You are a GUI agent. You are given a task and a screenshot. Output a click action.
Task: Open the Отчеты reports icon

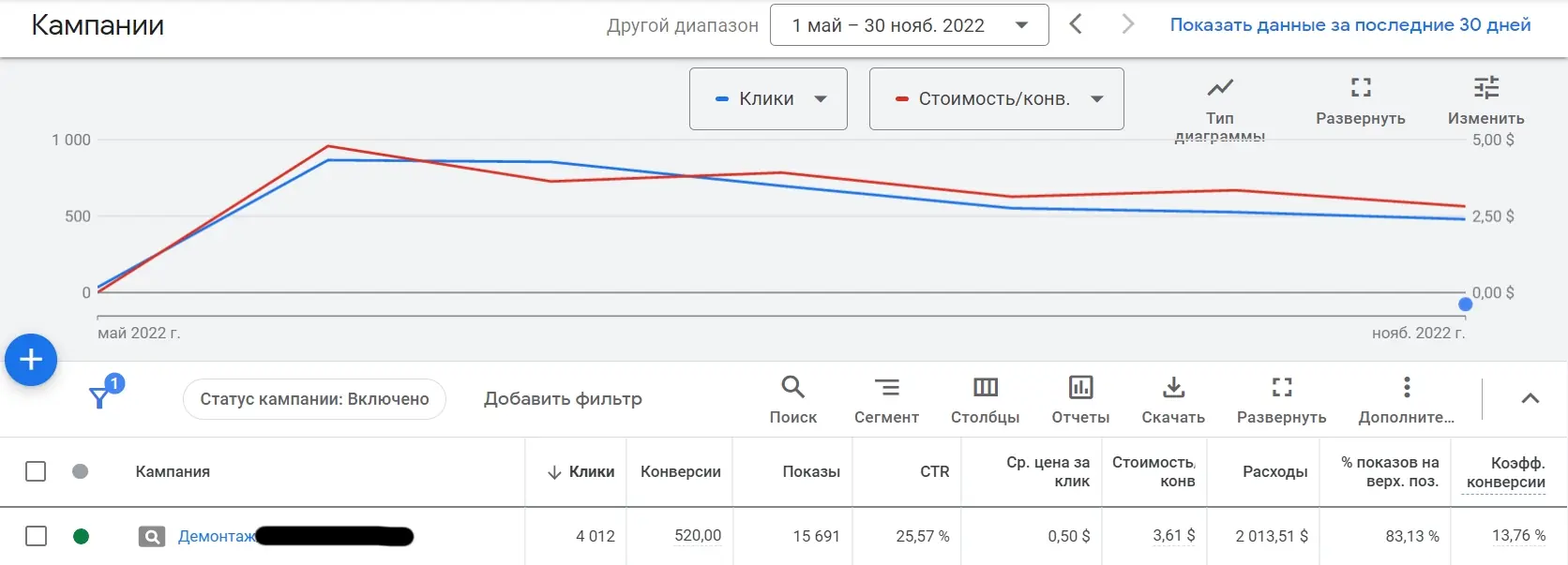click(1080, 388)
